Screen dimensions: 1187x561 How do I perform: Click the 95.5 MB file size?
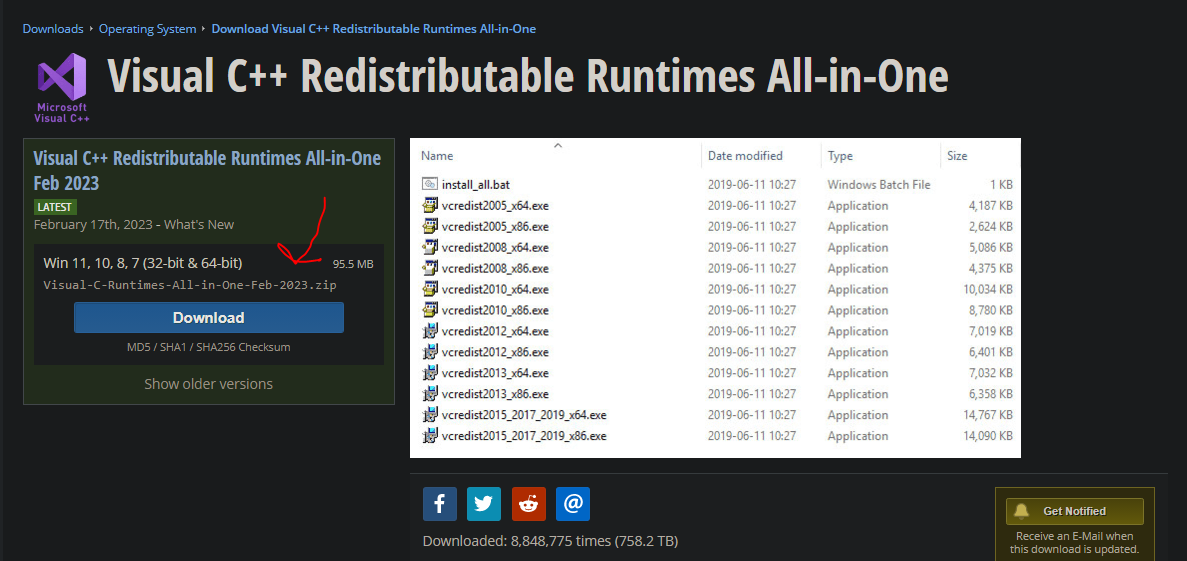(x=353, y=264)
